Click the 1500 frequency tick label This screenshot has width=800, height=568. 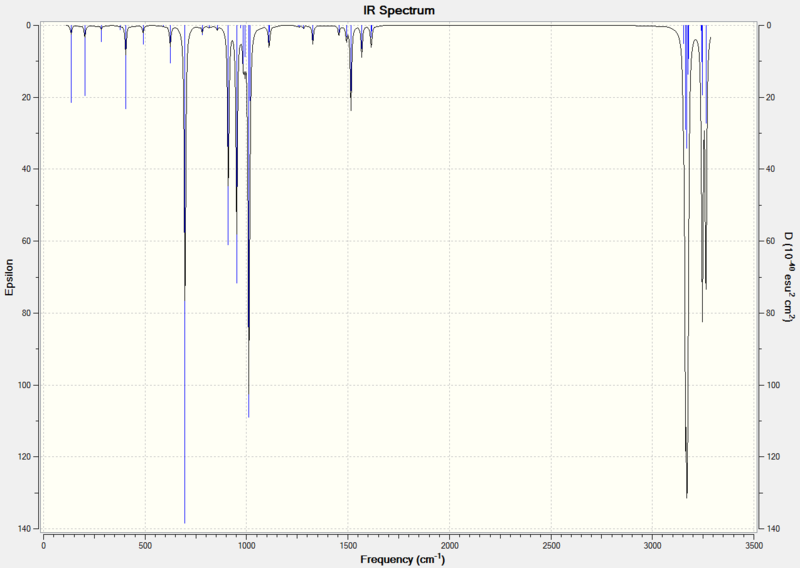[348, 546]
